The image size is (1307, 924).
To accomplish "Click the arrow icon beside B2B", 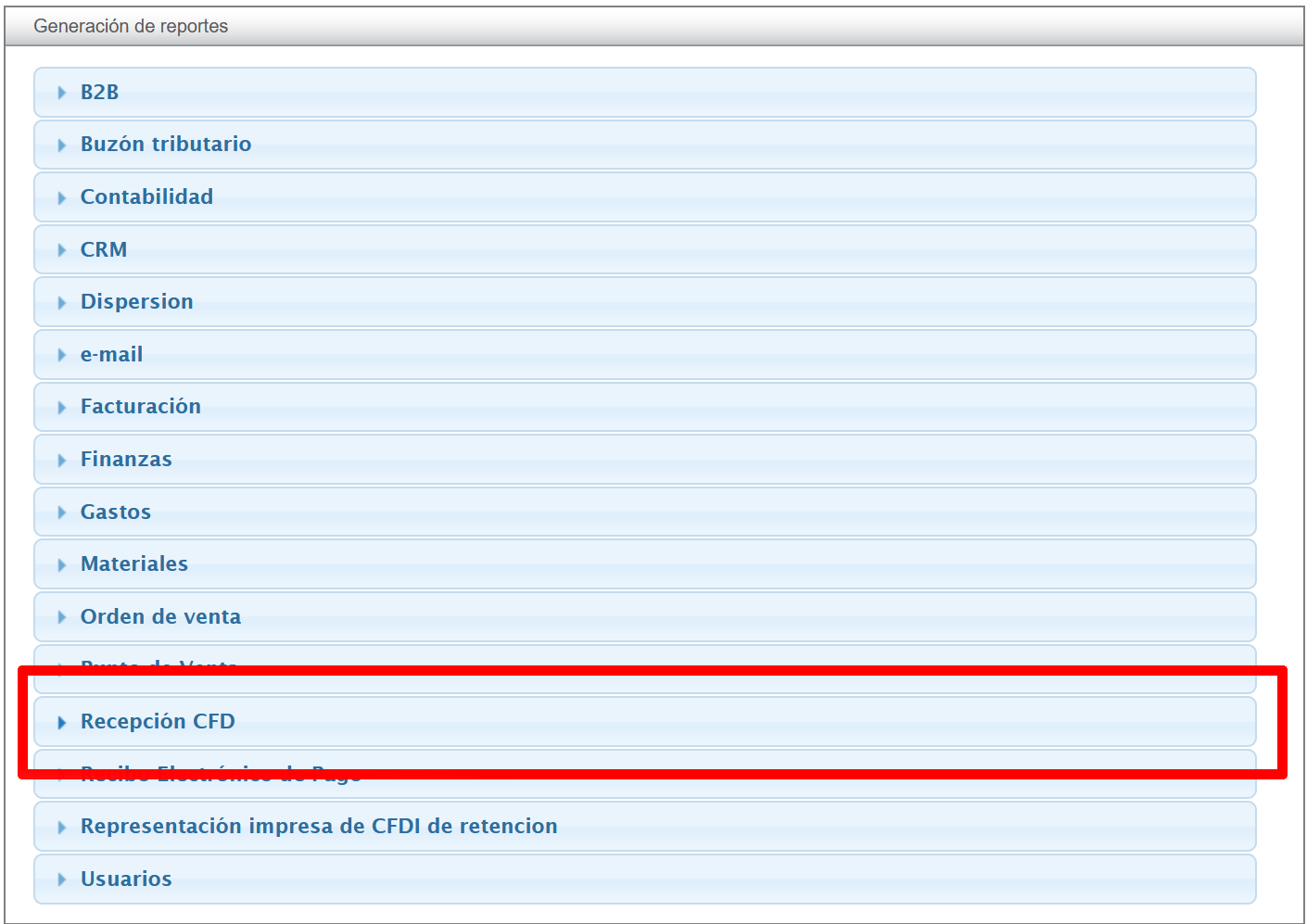I will (x=62, y=93).
